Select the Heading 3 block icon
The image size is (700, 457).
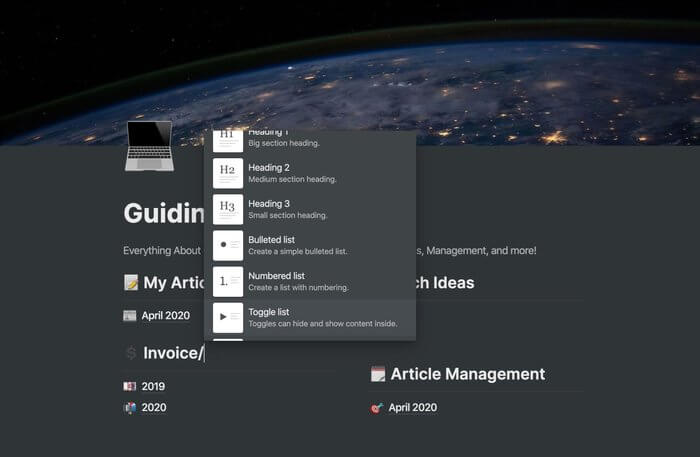(x=228, y=209)
